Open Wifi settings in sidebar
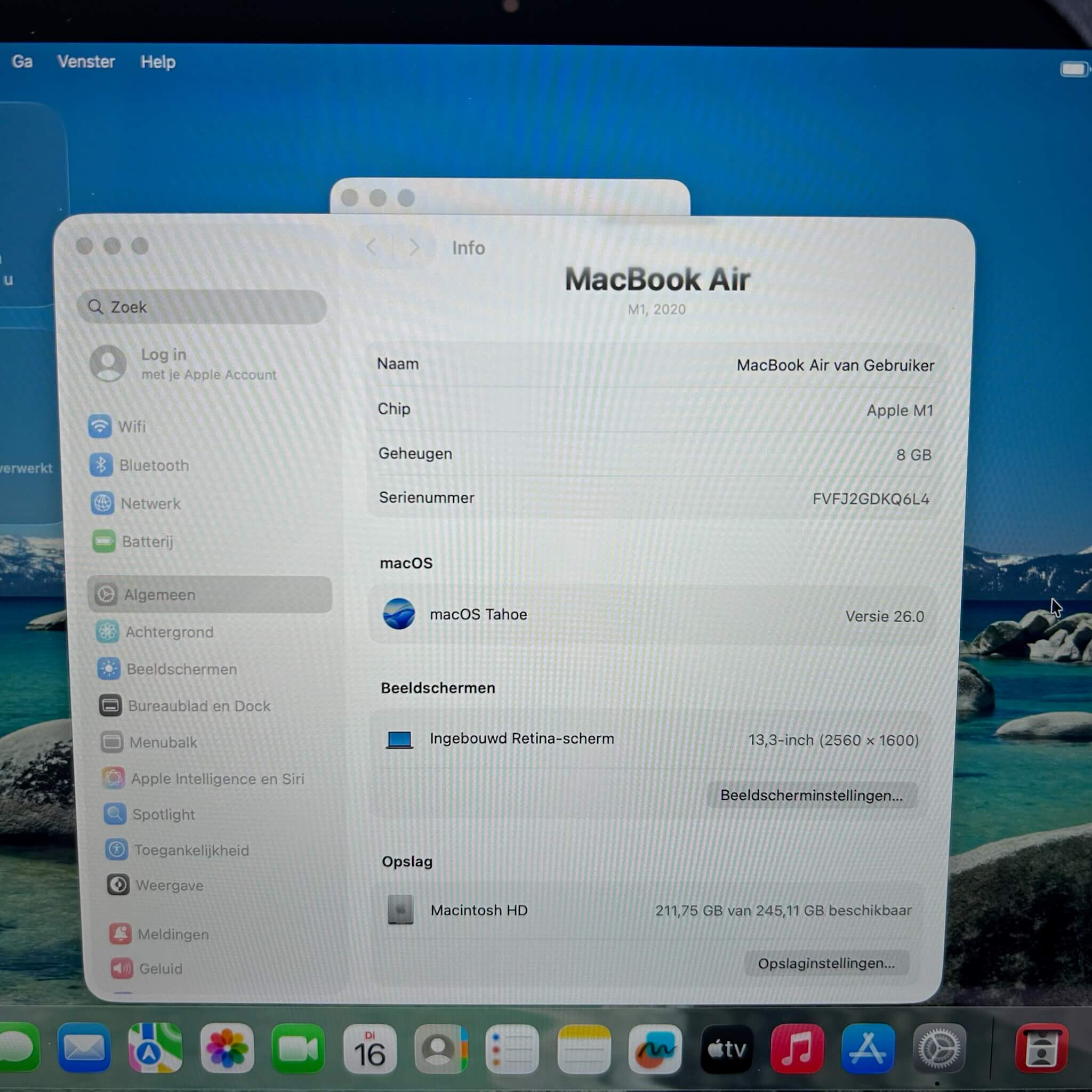 coord(117,426)
